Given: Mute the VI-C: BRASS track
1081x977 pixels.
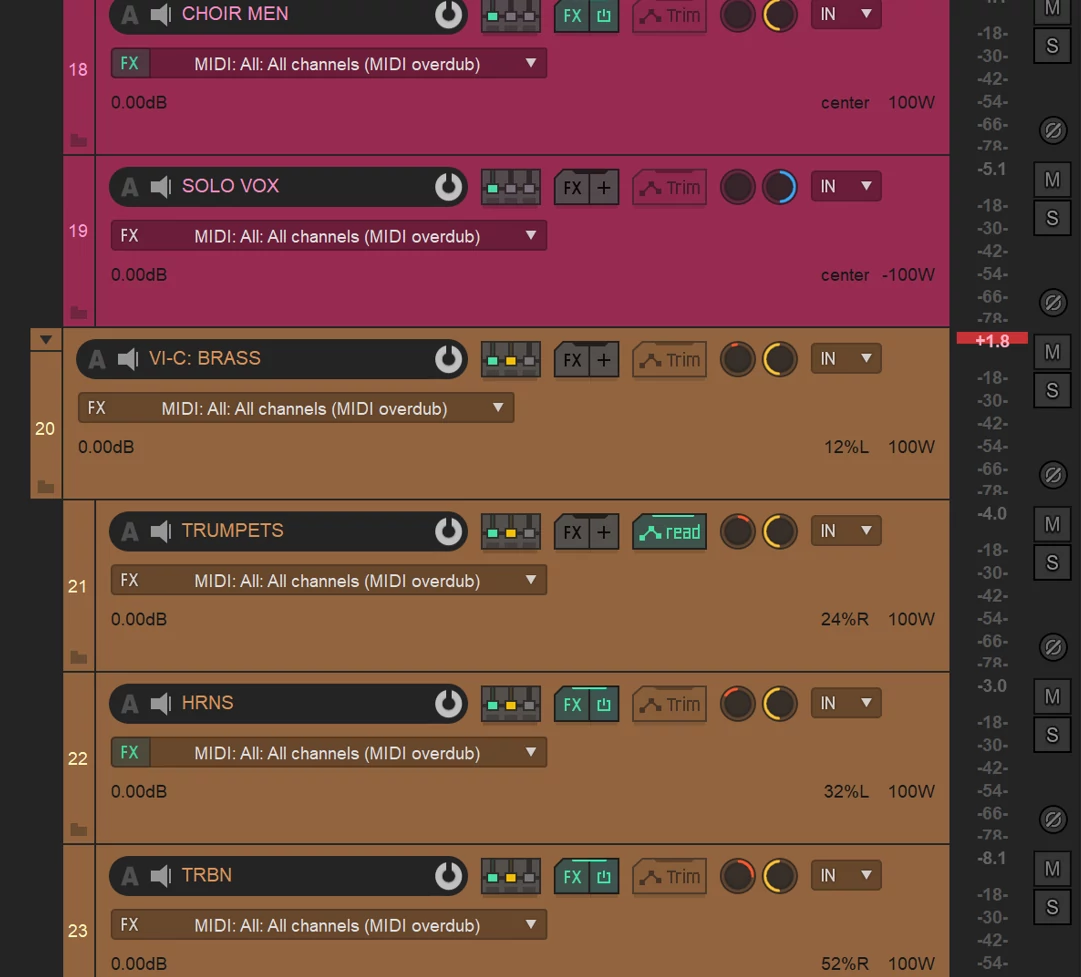Looking at the screenshot, I should point(1052,352).
